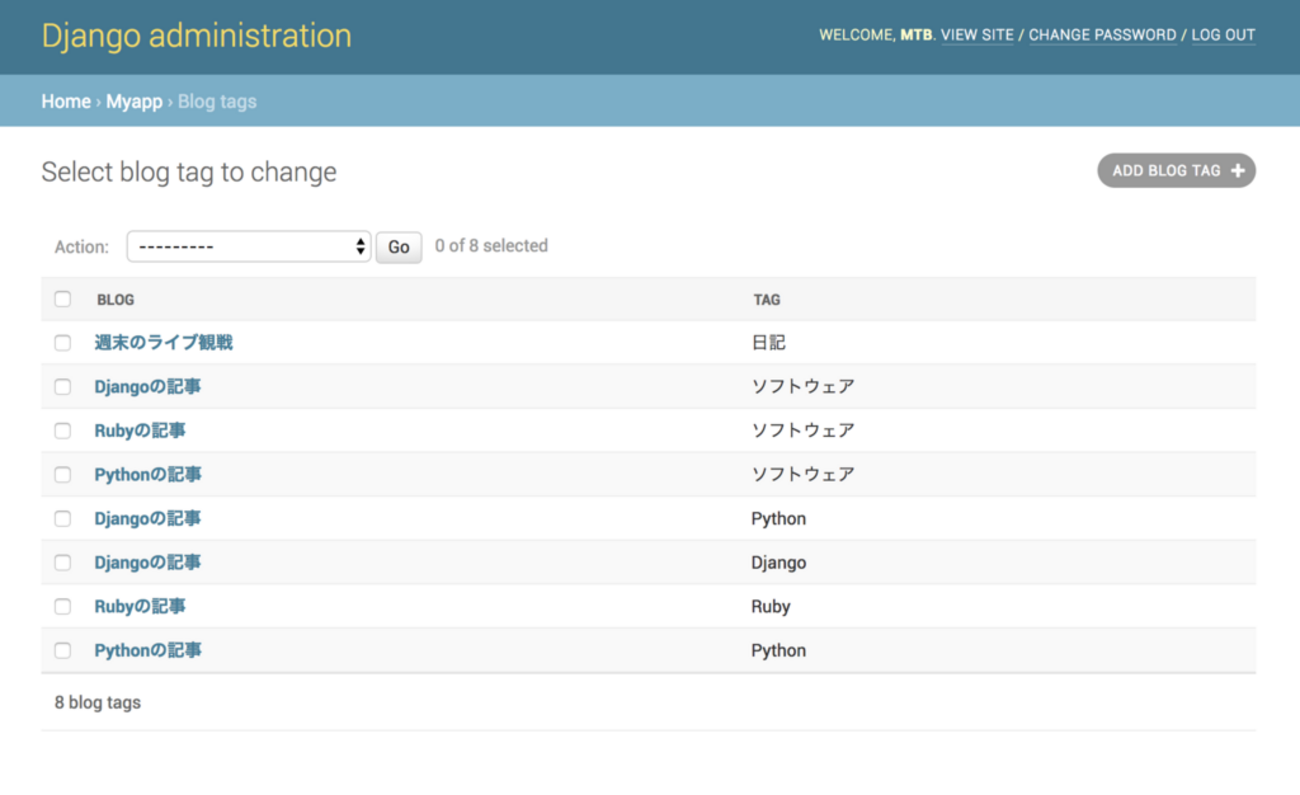Check the last row Pythonの記事 checkbox
The image size is (1300, 795).
click(x=63, y=651)
